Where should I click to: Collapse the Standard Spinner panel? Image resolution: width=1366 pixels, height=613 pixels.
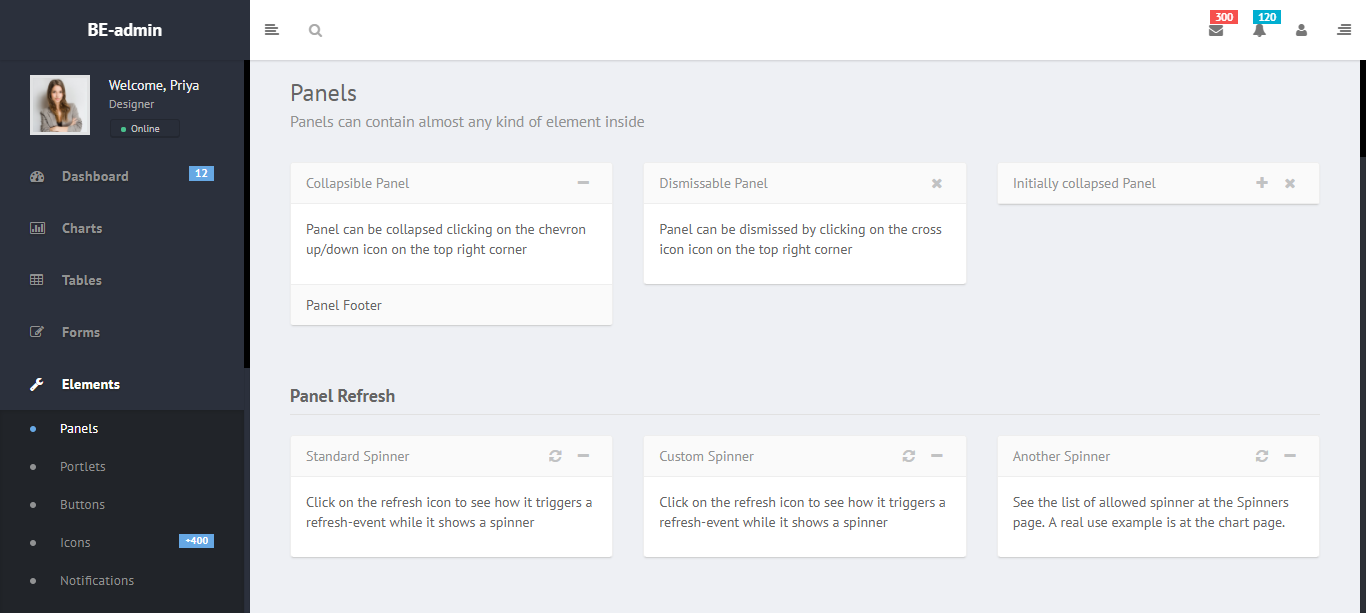[x=583, y=456]
